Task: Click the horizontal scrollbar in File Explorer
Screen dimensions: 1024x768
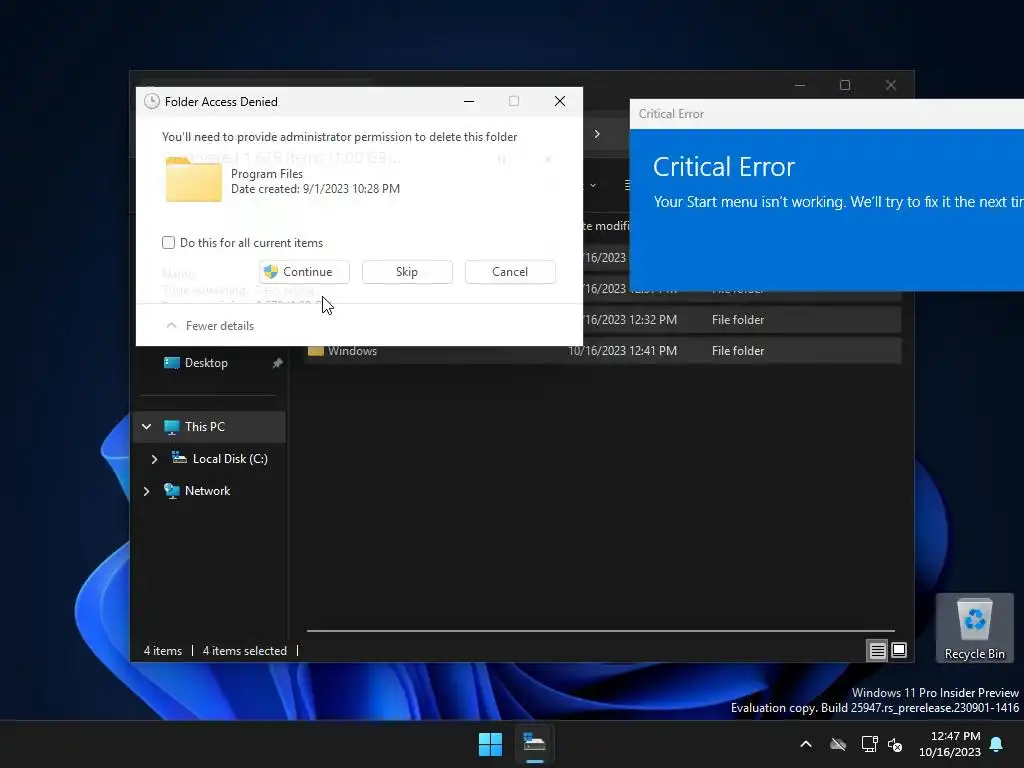Action: [601, 631]
